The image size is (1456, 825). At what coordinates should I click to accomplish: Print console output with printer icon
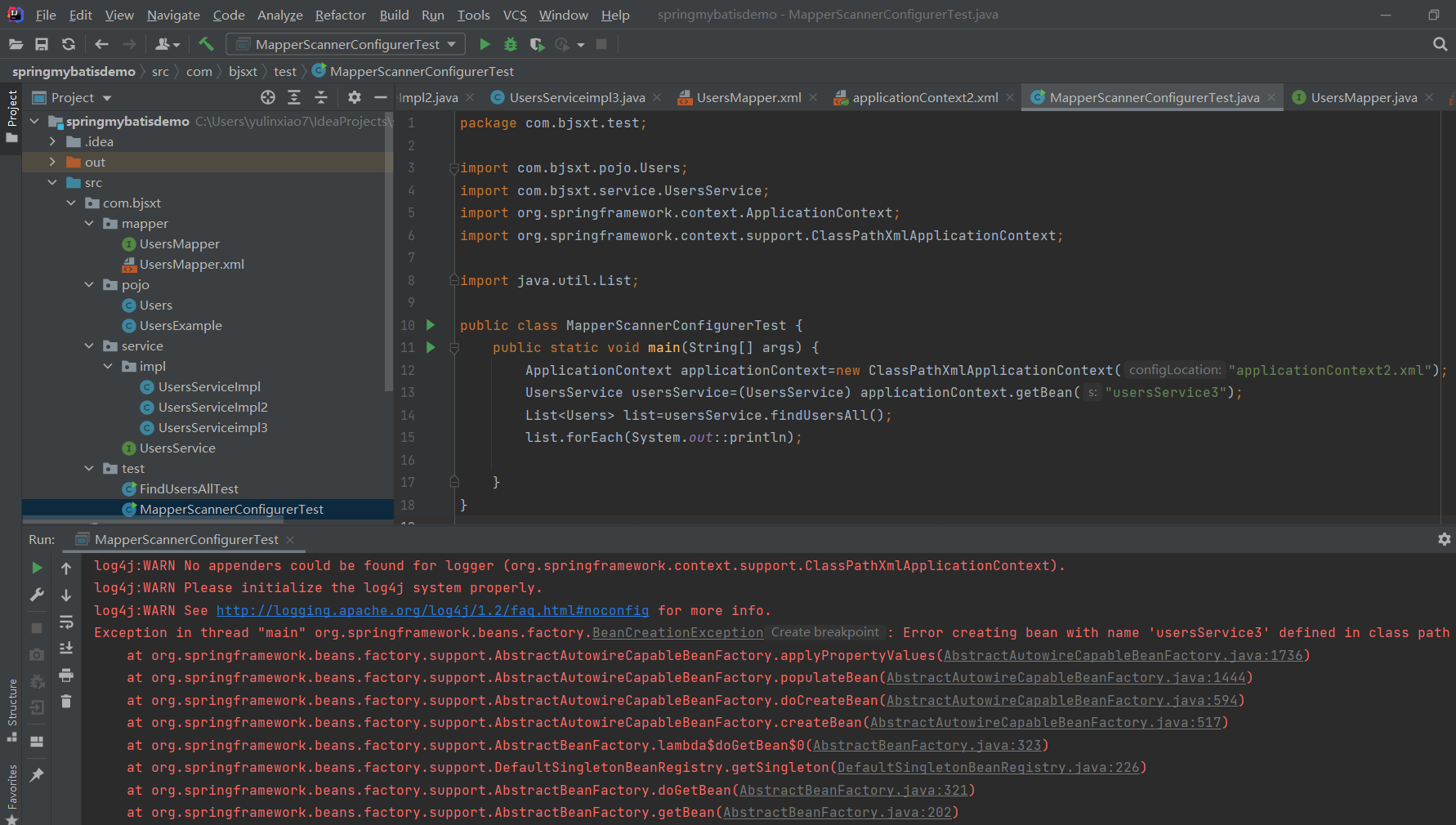pyautogui.click(x=66, y=675)
